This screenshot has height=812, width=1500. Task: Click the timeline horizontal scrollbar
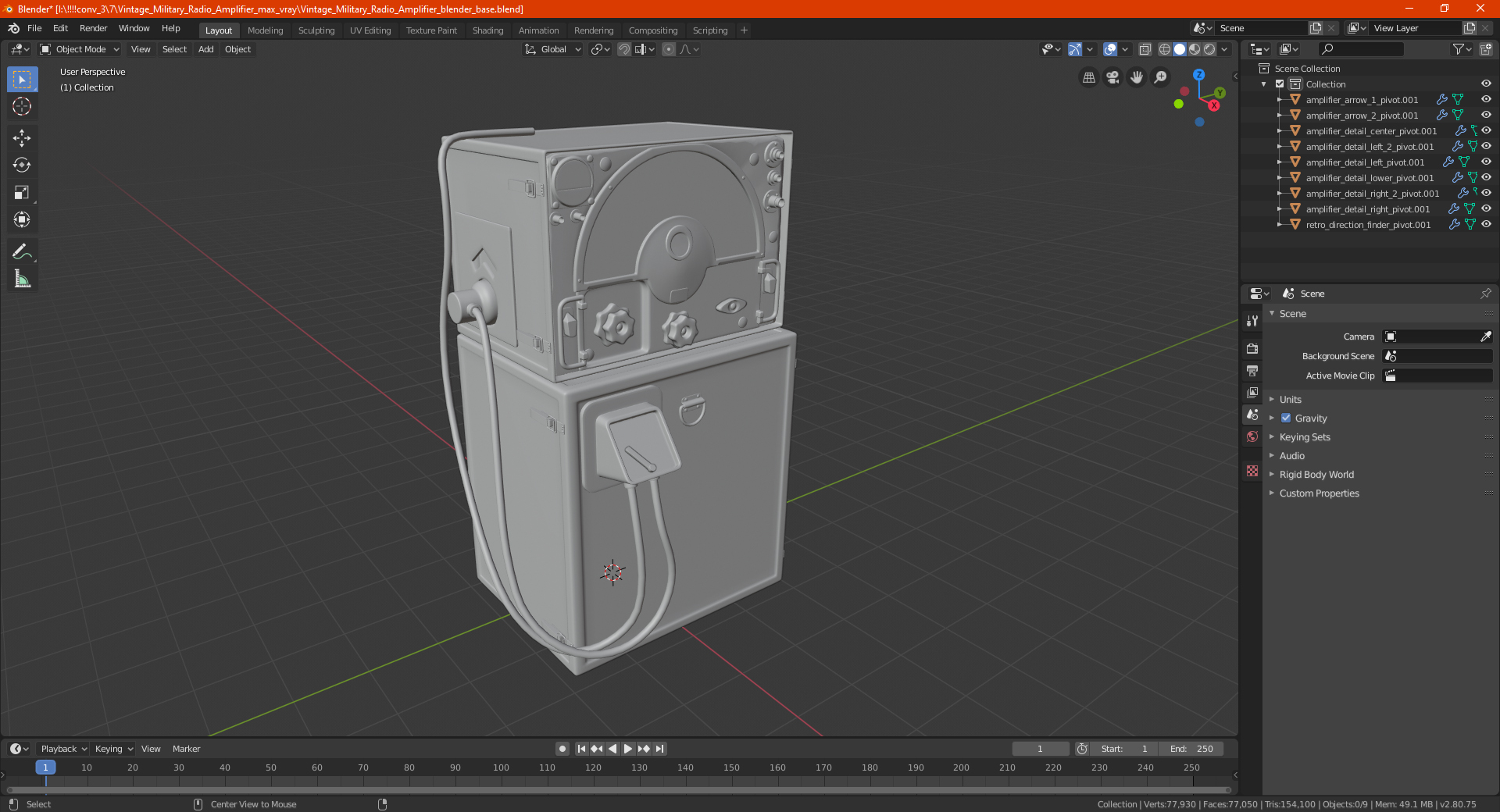pyautogui.click(x=617, y=790)
